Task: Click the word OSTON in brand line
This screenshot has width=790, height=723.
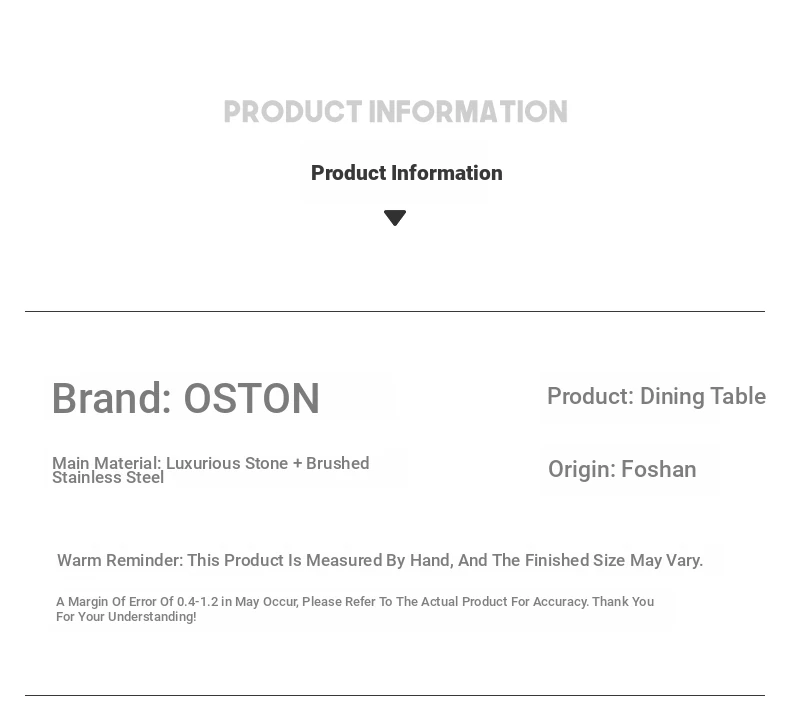Action: coord(251,399)
